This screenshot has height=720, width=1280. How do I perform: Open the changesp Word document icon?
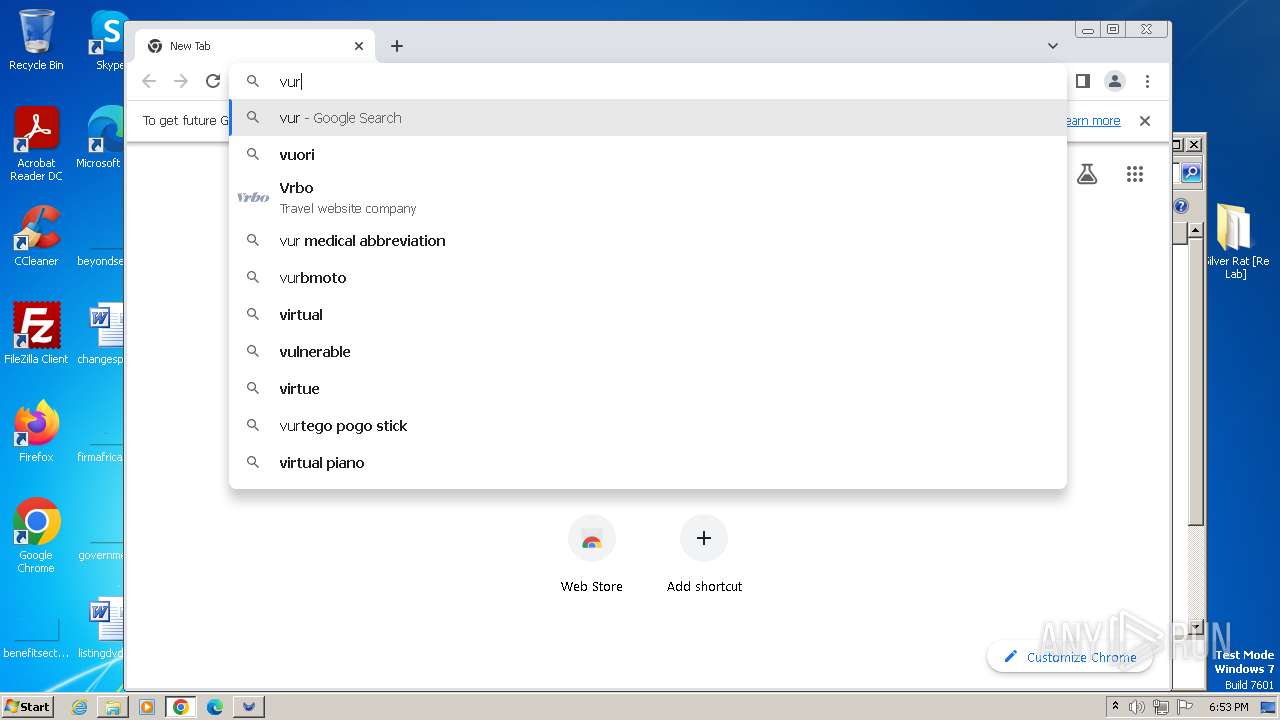(101, 333)
